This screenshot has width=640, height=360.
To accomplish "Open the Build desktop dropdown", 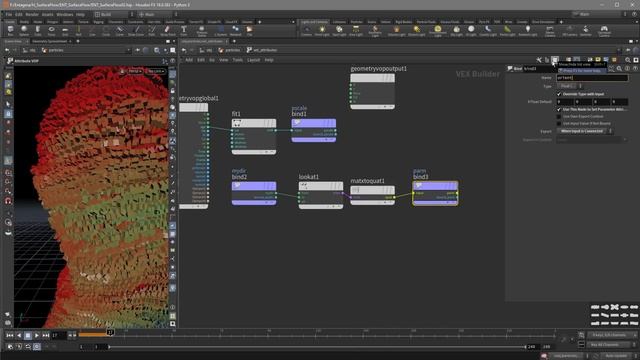I will pyautogui.click(x=115, y=14).
